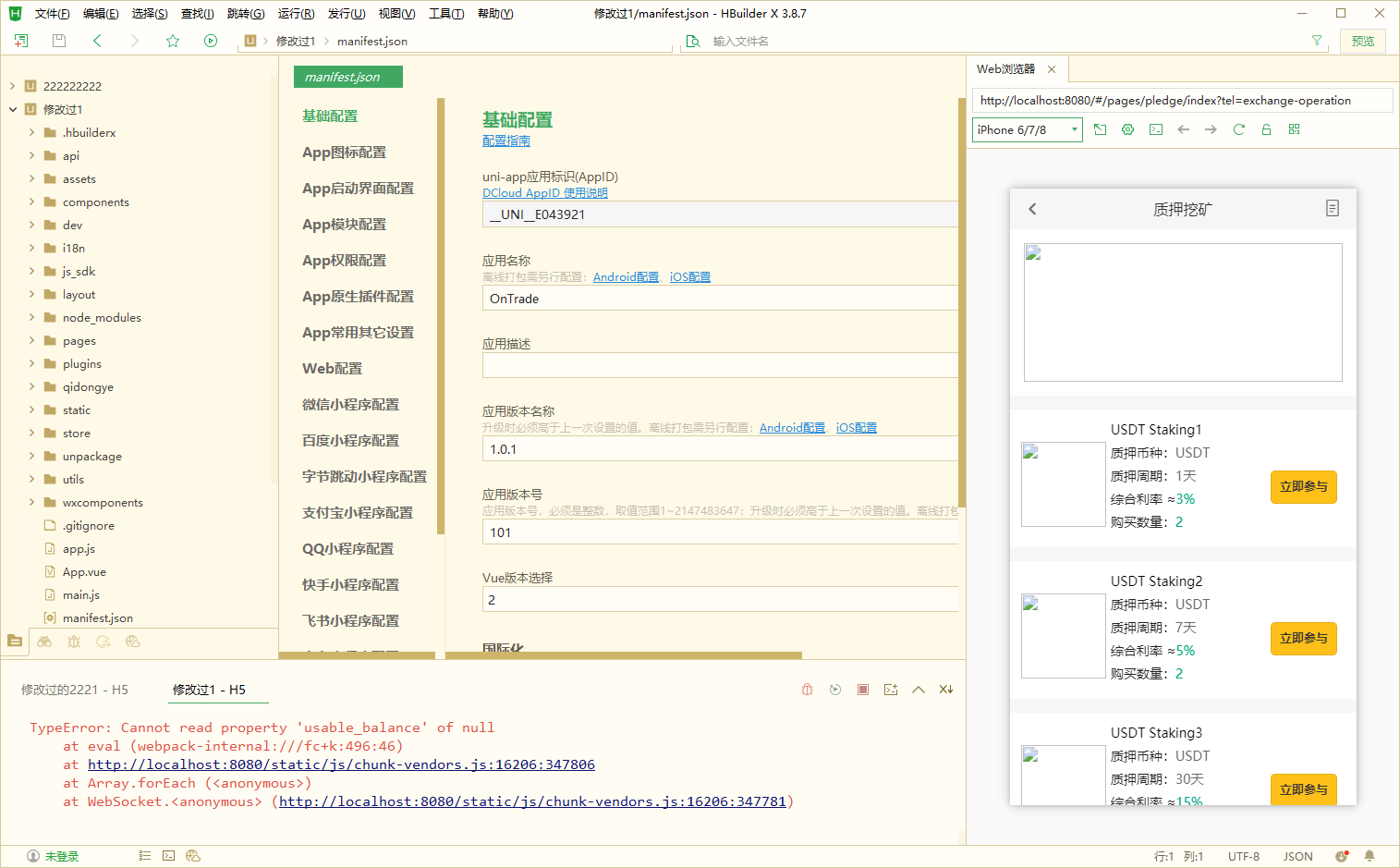The image size is (1400, 868).
Task: Click the manifest content horizontal scrollbar
Action: 624,655
